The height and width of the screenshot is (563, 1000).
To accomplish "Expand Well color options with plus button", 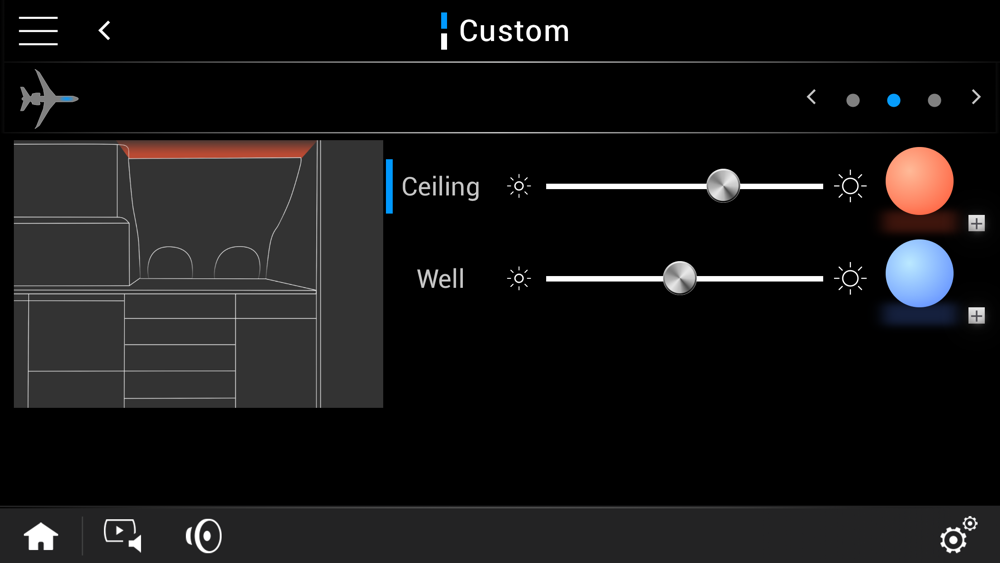I will pos(976,316).
